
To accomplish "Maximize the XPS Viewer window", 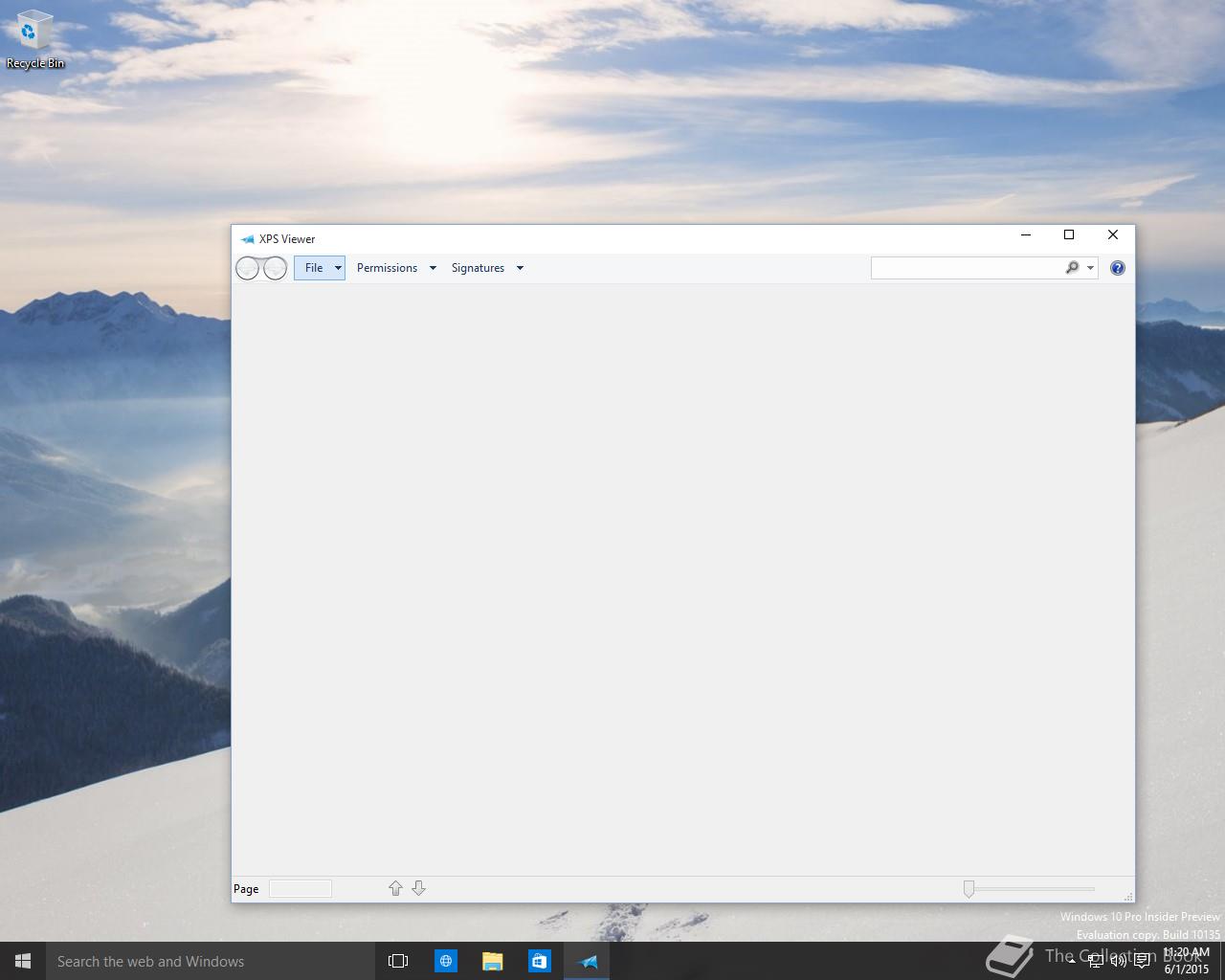I will coord(1069,235).
